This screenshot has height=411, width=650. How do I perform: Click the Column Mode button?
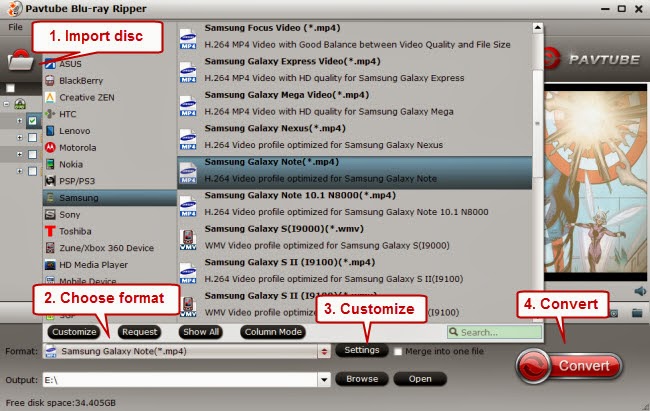273,332
